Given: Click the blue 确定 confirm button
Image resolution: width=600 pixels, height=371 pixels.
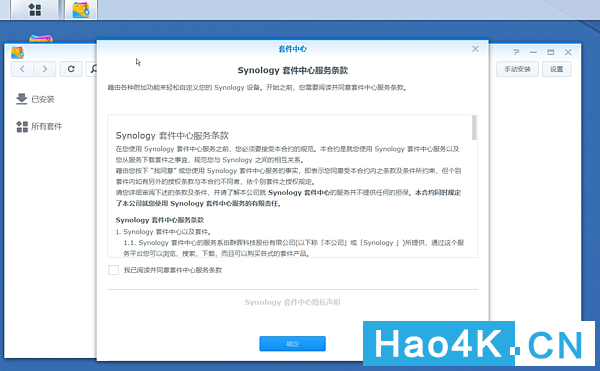Looking at the screenshot, I should [x=292, y=343].
